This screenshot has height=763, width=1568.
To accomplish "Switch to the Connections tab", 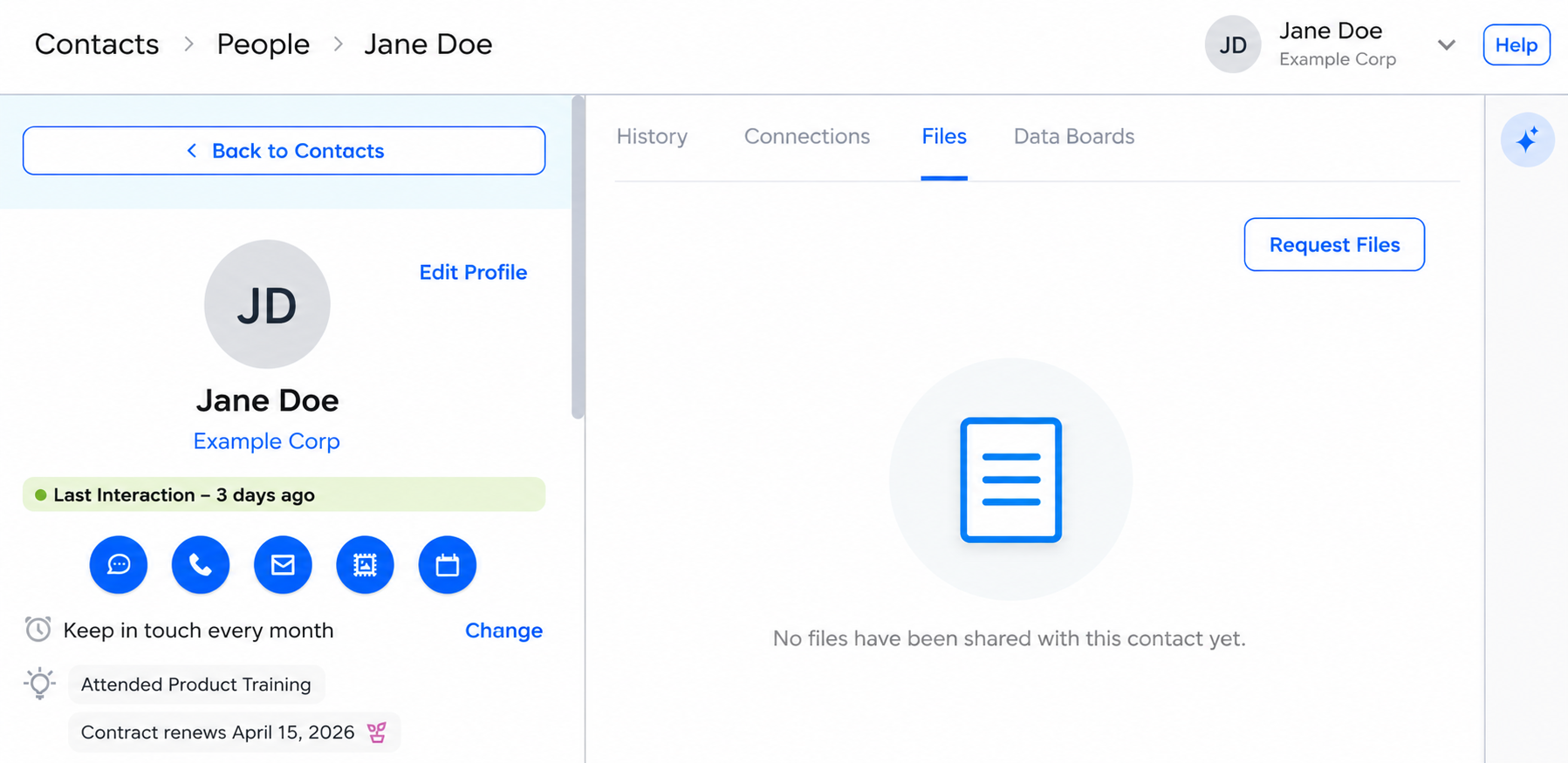I will pos(807,137).
